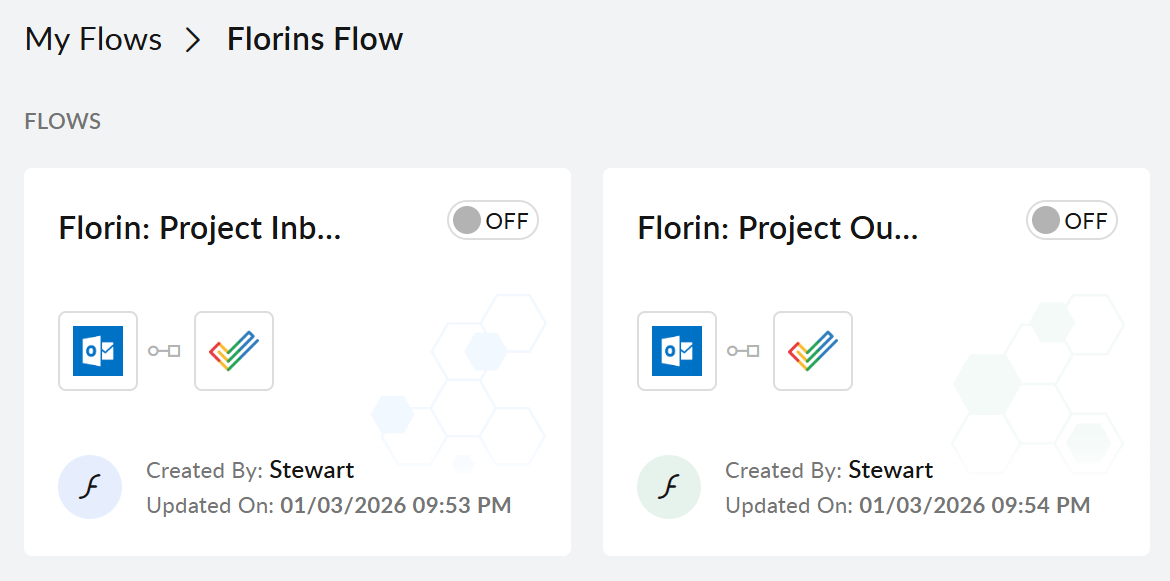Screen dimensions: 1170x581
Task: Click the breadcrumb chevron separator
Action: [194, 40]
